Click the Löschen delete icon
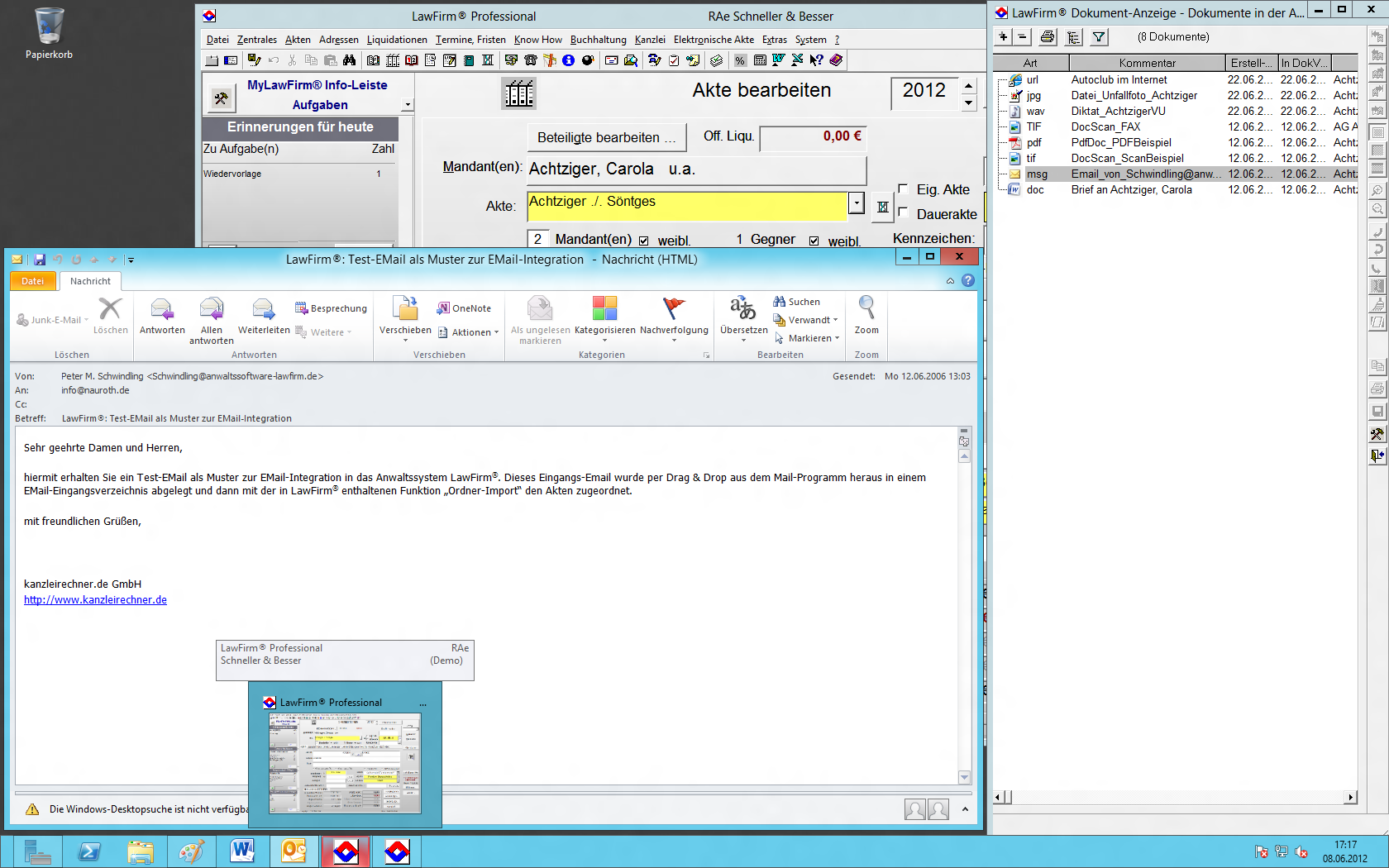 coord(110,310)
